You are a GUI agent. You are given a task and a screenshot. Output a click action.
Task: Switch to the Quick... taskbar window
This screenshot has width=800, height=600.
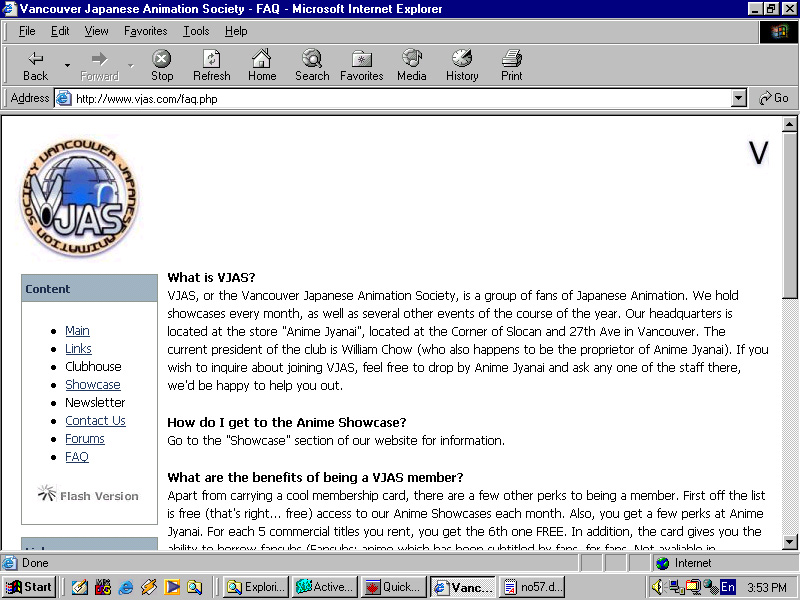pyautogui.click(x=394, y=587)
